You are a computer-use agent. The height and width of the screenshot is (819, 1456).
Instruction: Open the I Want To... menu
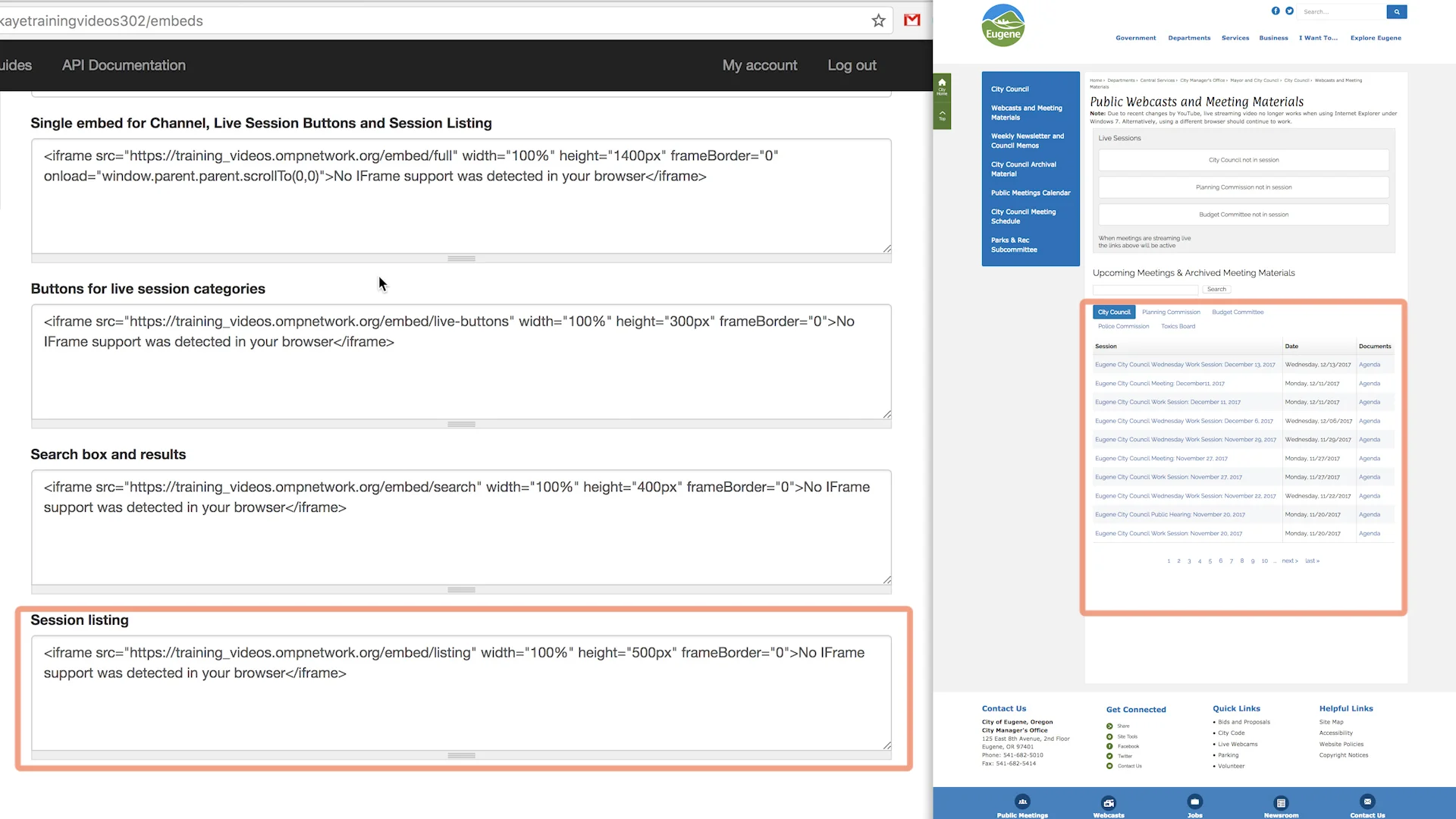pyautogui.click(x=1318, y=38)
